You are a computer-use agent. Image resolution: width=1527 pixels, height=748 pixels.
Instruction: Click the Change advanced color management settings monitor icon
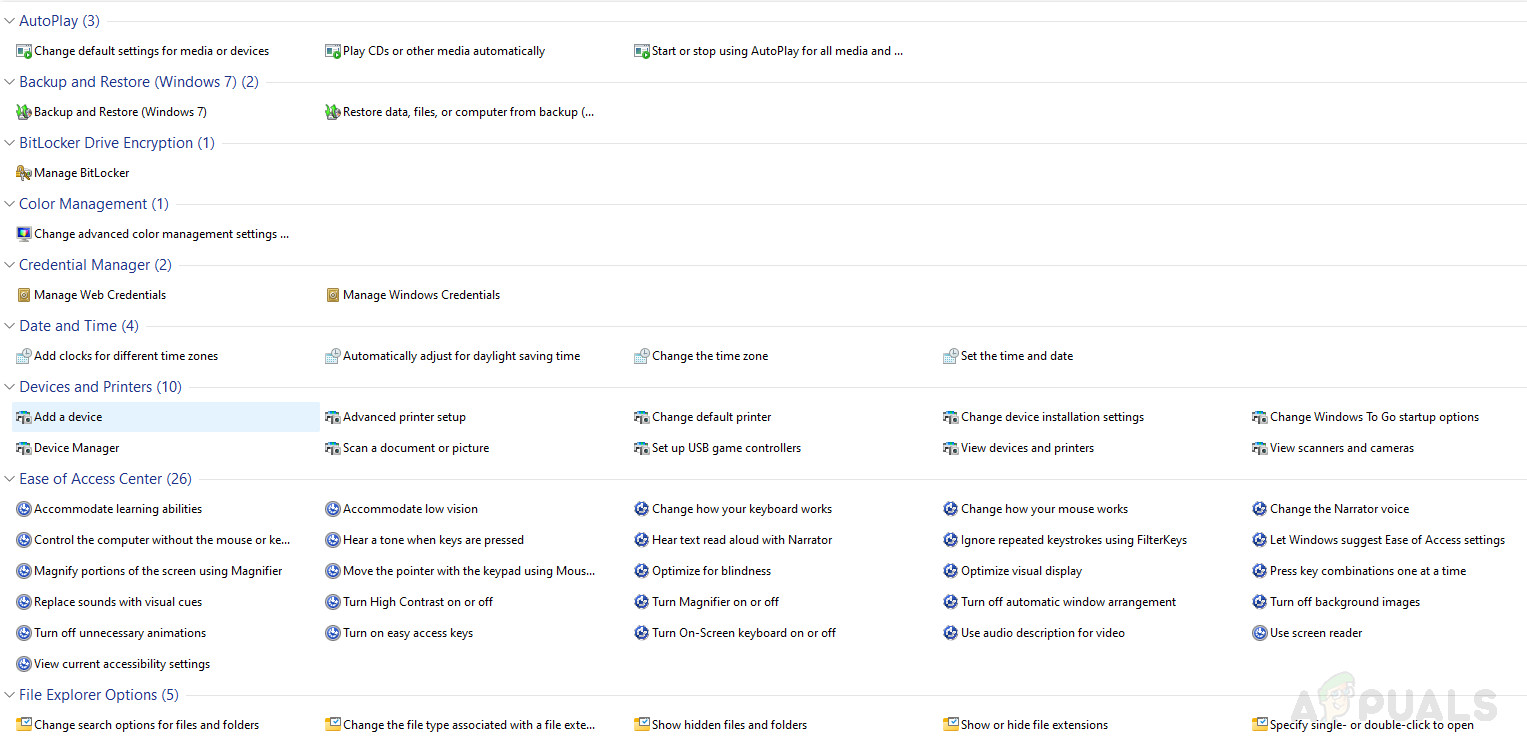coord(24,234)
